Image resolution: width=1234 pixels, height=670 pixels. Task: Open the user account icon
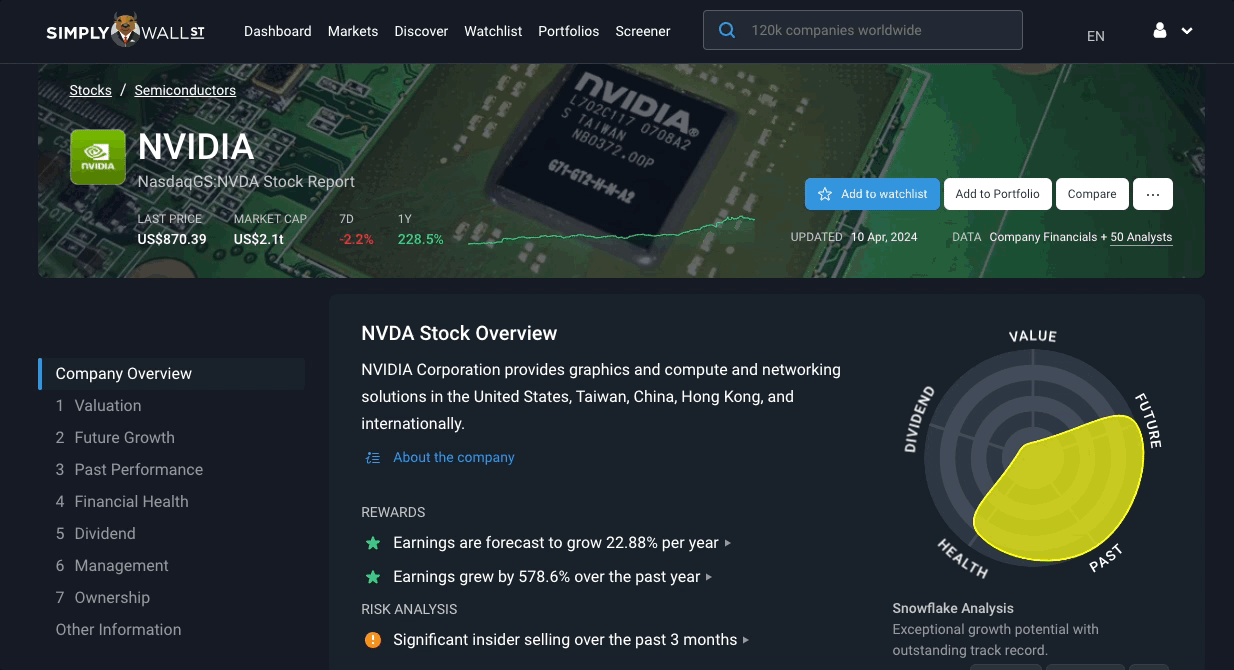pyautogui.click(x=1160, y=30)
